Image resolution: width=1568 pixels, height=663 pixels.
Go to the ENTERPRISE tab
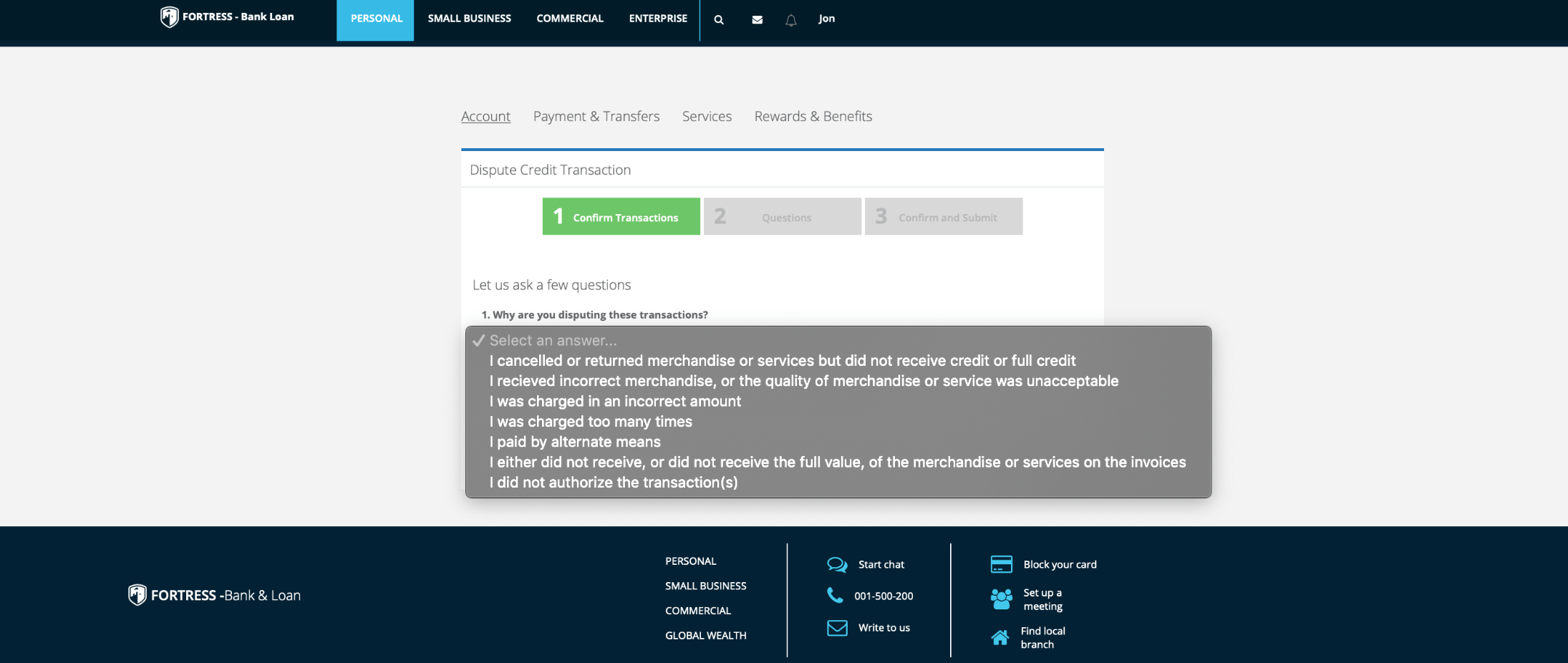658,19
